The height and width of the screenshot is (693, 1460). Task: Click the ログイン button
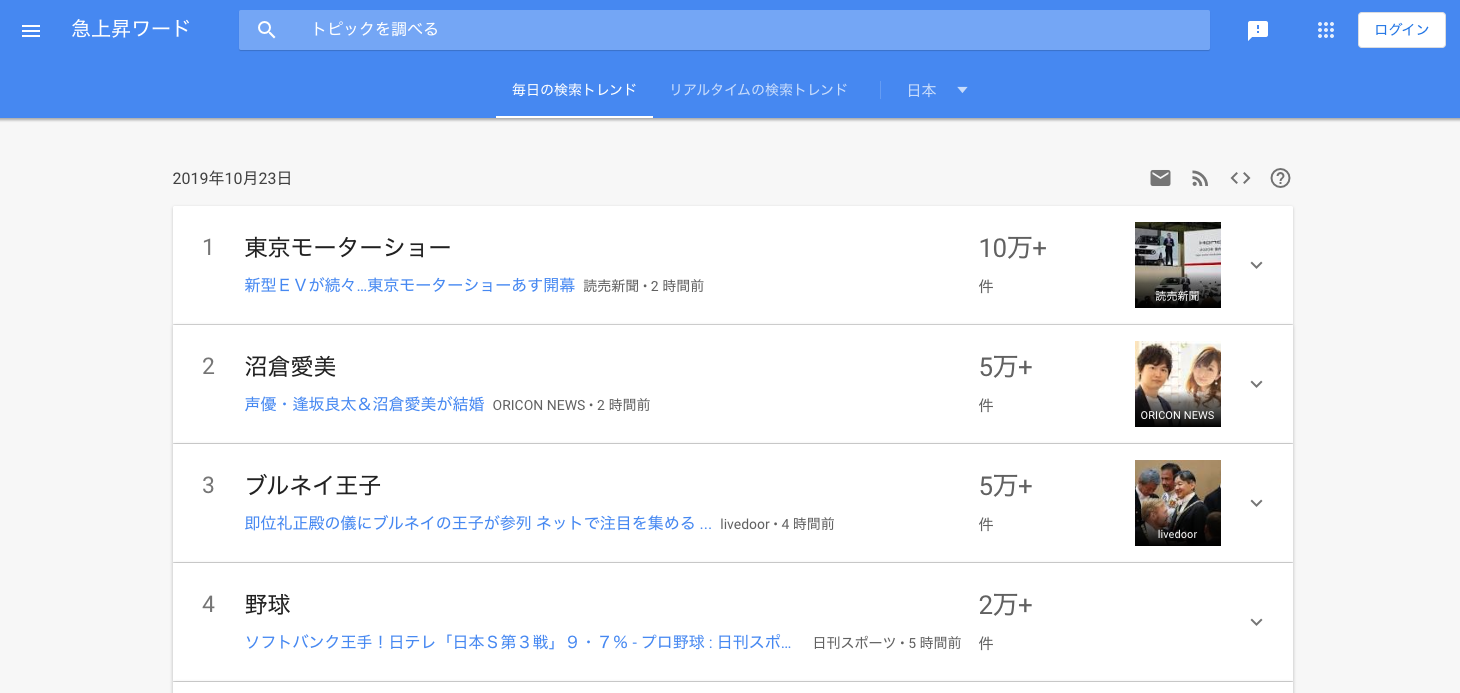pyautogui.click(x=1401, y=30)
